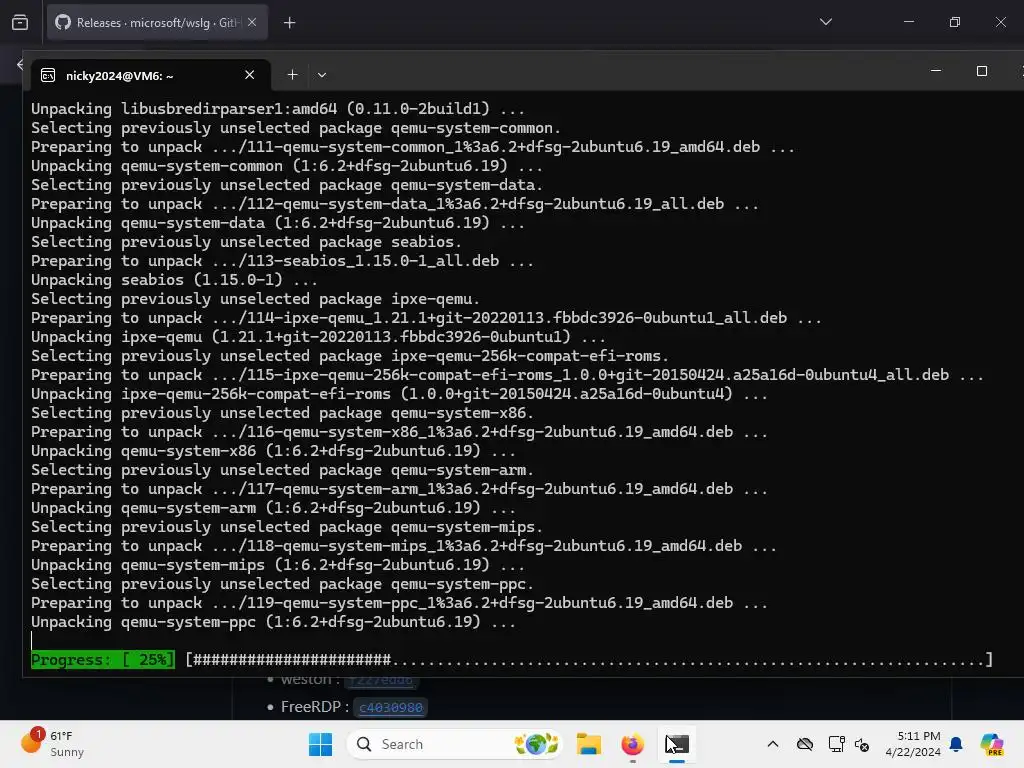Open a new browser tab

click(289, 23)
